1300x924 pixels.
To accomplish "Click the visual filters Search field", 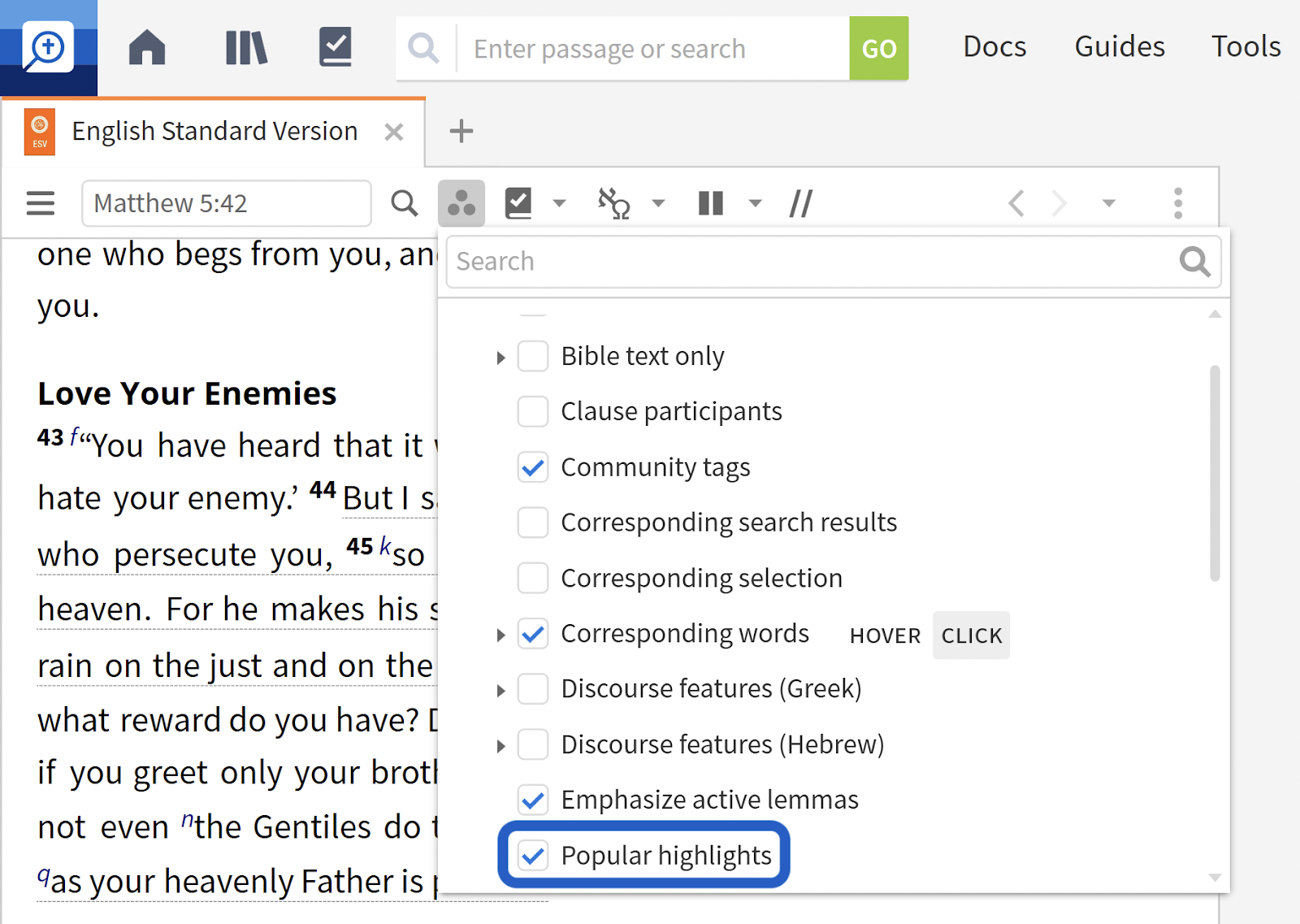I will [x=812, y=262].
